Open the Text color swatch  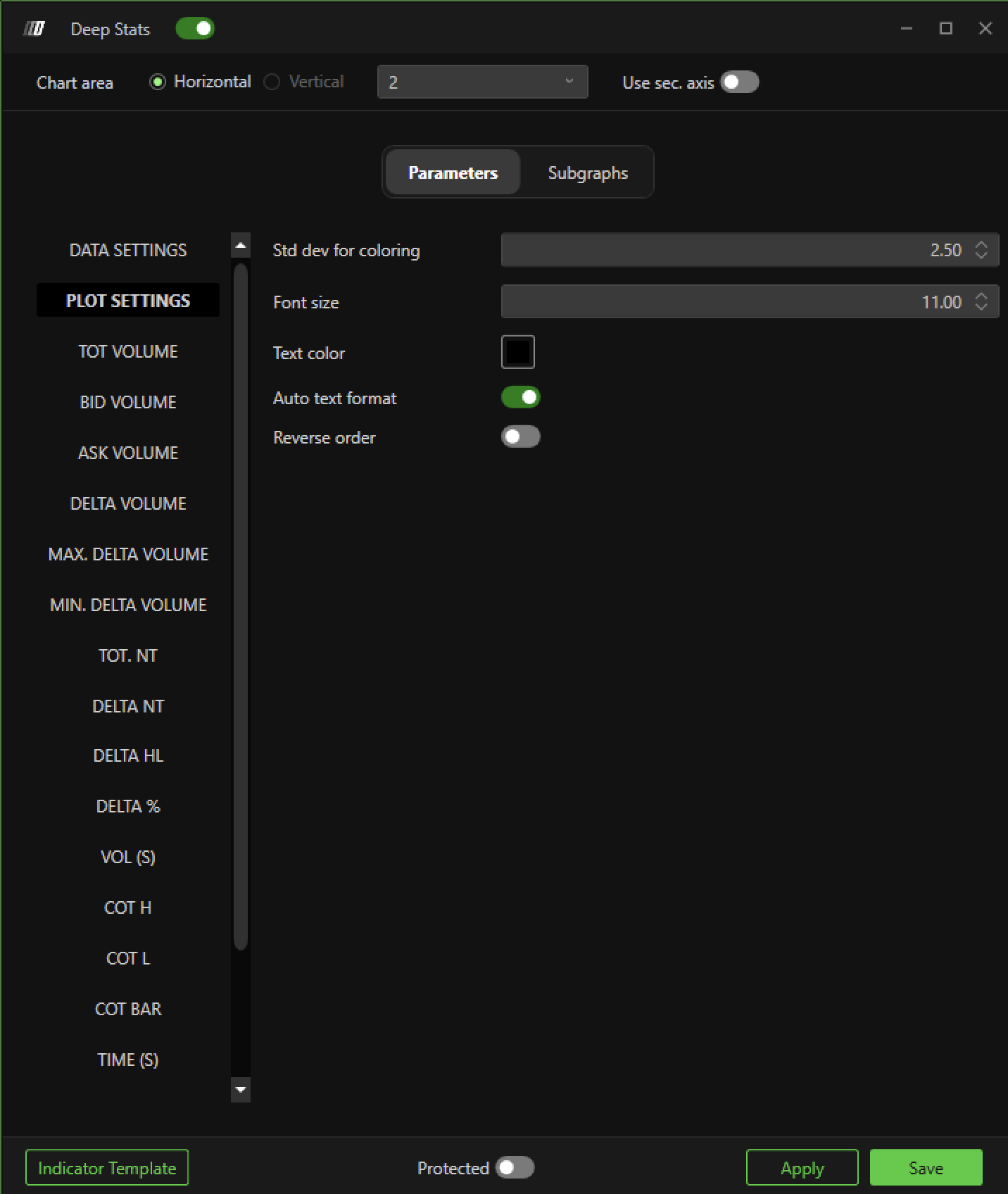point(517,352)
